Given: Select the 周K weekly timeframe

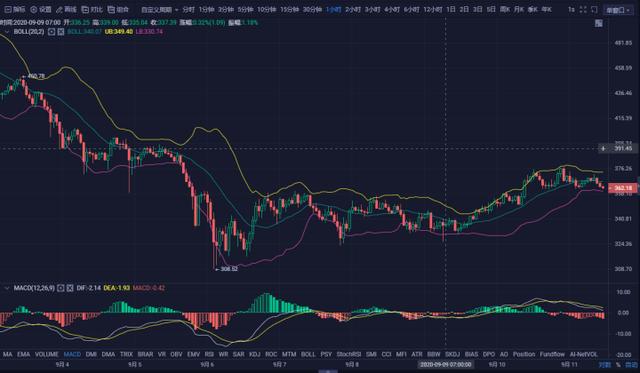Looking at the screenshot, I should [x=505, y=9].
